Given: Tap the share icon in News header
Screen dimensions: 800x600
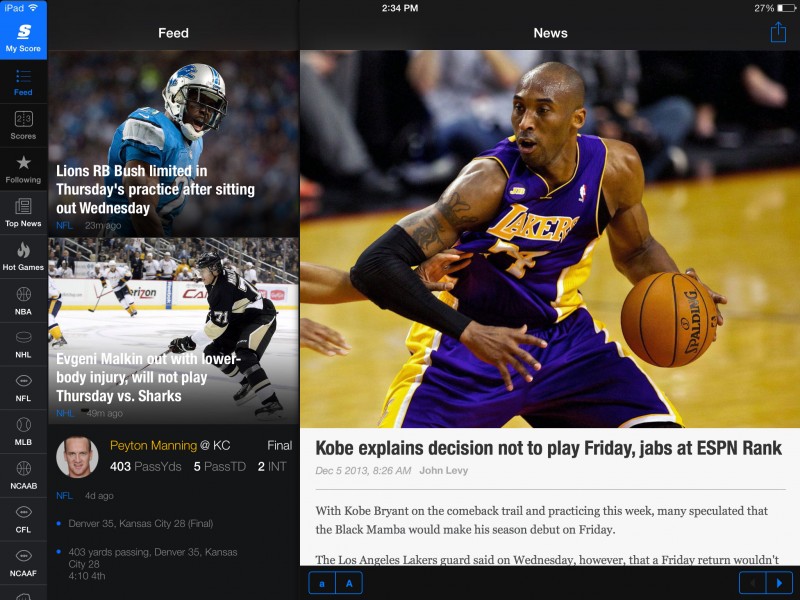Looking at the screenshot, I should pos(778,32).
